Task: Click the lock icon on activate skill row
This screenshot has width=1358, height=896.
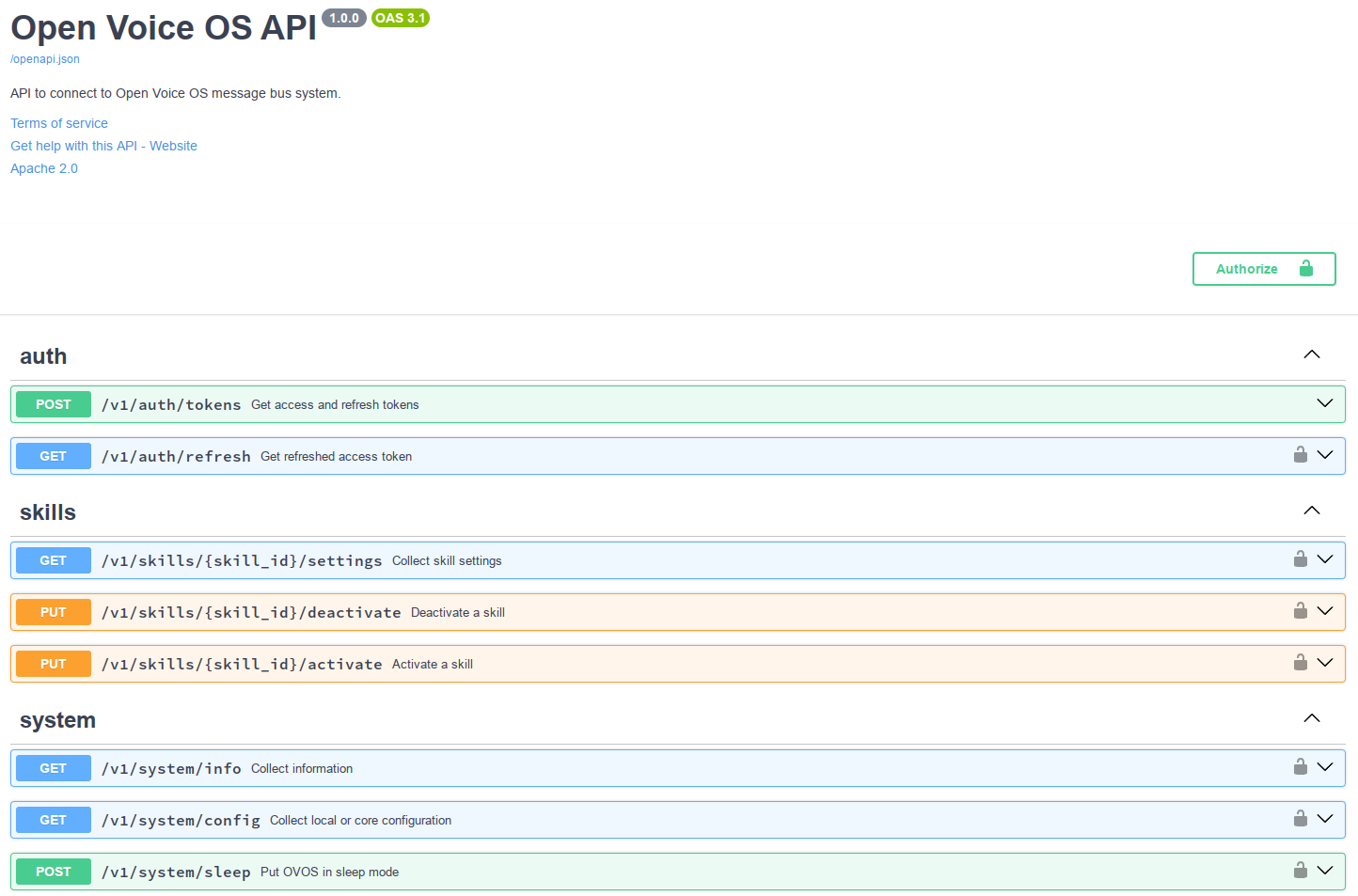Action: [x=1300, y=663]
